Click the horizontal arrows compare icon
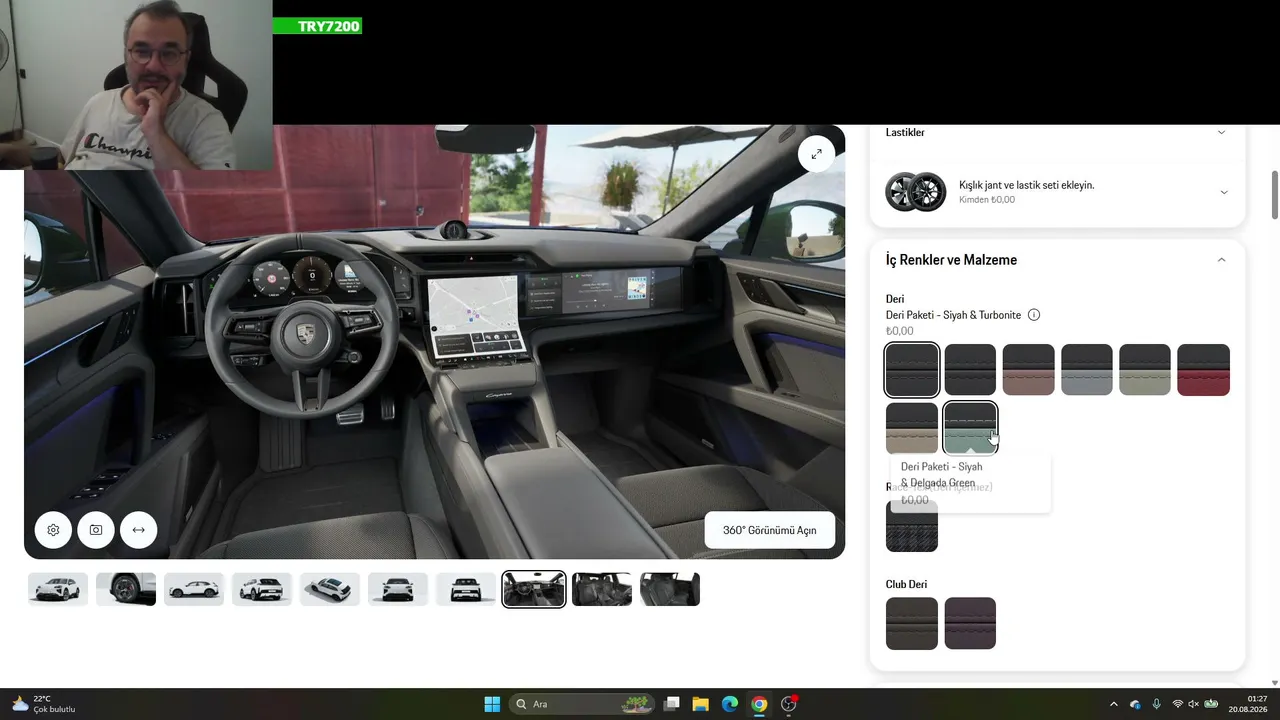The width and height of the screenshot is (1280, 720). click(x=138, y=530)
